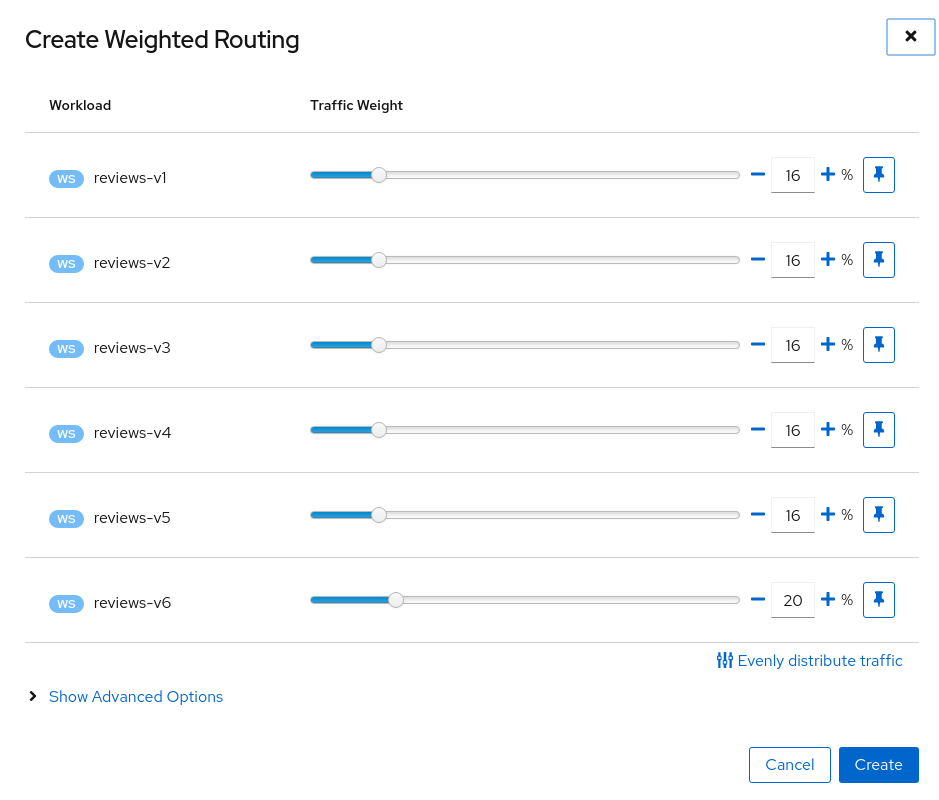Close the Create Weighted Routing dialog

[910, 36]
